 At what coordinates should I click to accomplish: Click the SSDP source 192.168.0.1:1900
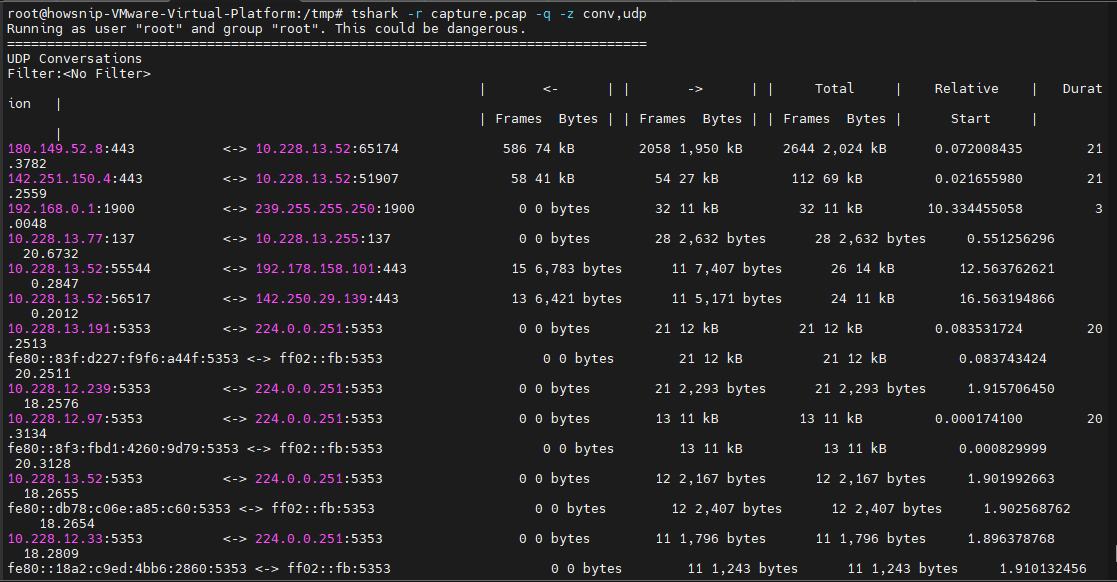(71, 209)
